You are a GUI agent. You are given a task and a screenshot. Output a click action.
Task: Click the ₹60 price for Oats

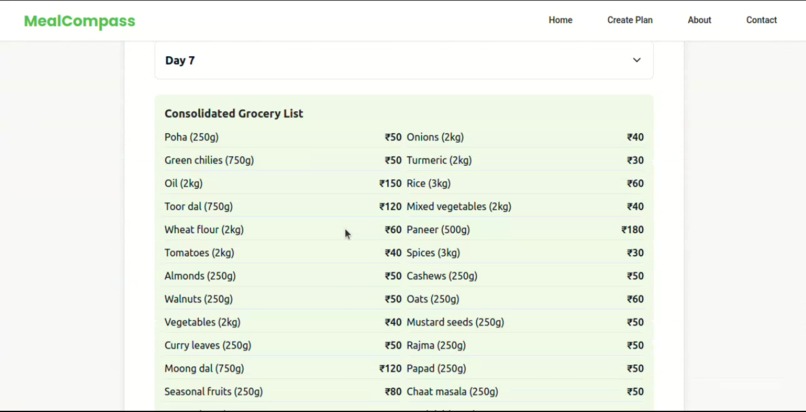click(x=635, y=299)
